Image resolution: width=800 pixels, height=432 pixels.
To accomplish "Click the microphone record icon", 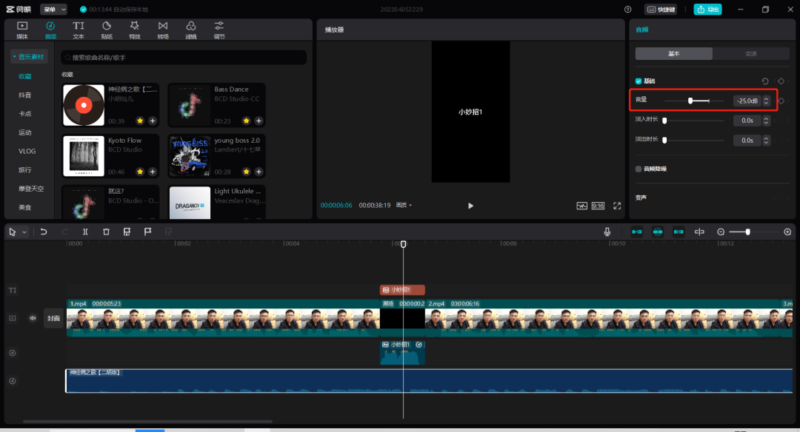I will coord(607,232).
